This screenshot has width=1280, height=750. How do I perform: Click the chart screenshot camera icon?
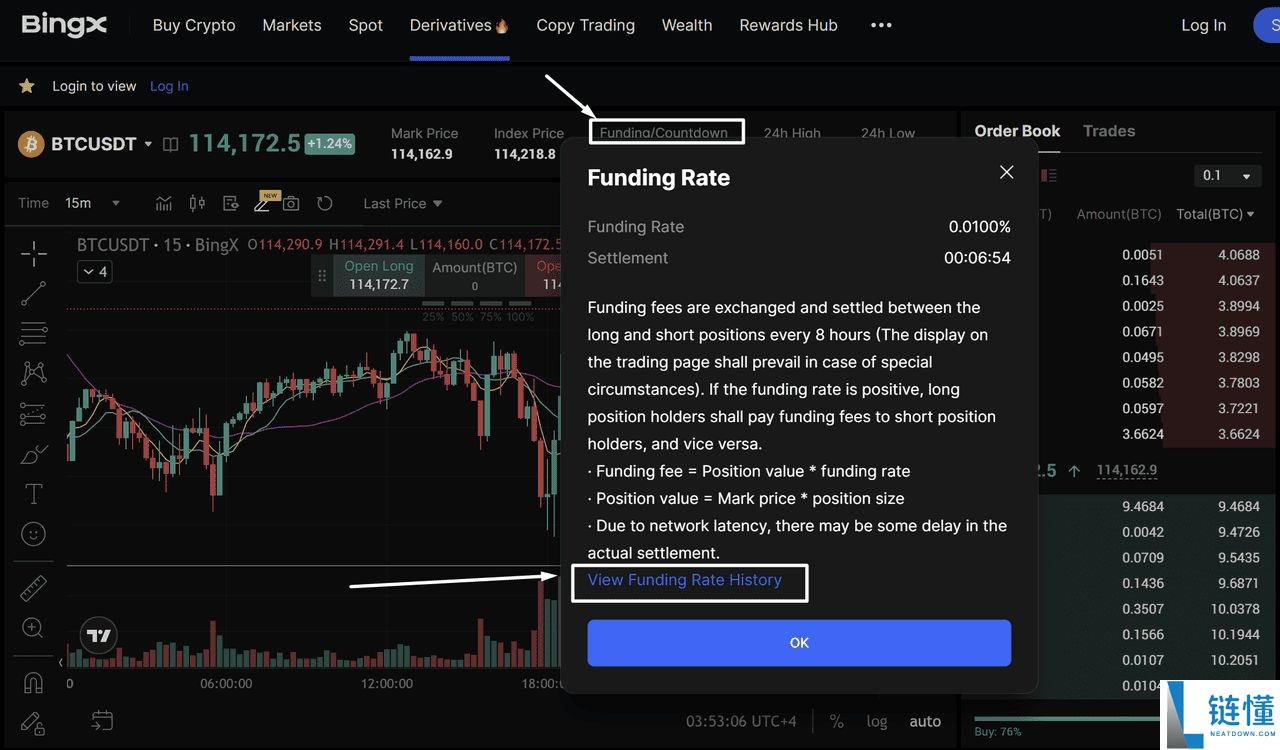pos(291,203)
